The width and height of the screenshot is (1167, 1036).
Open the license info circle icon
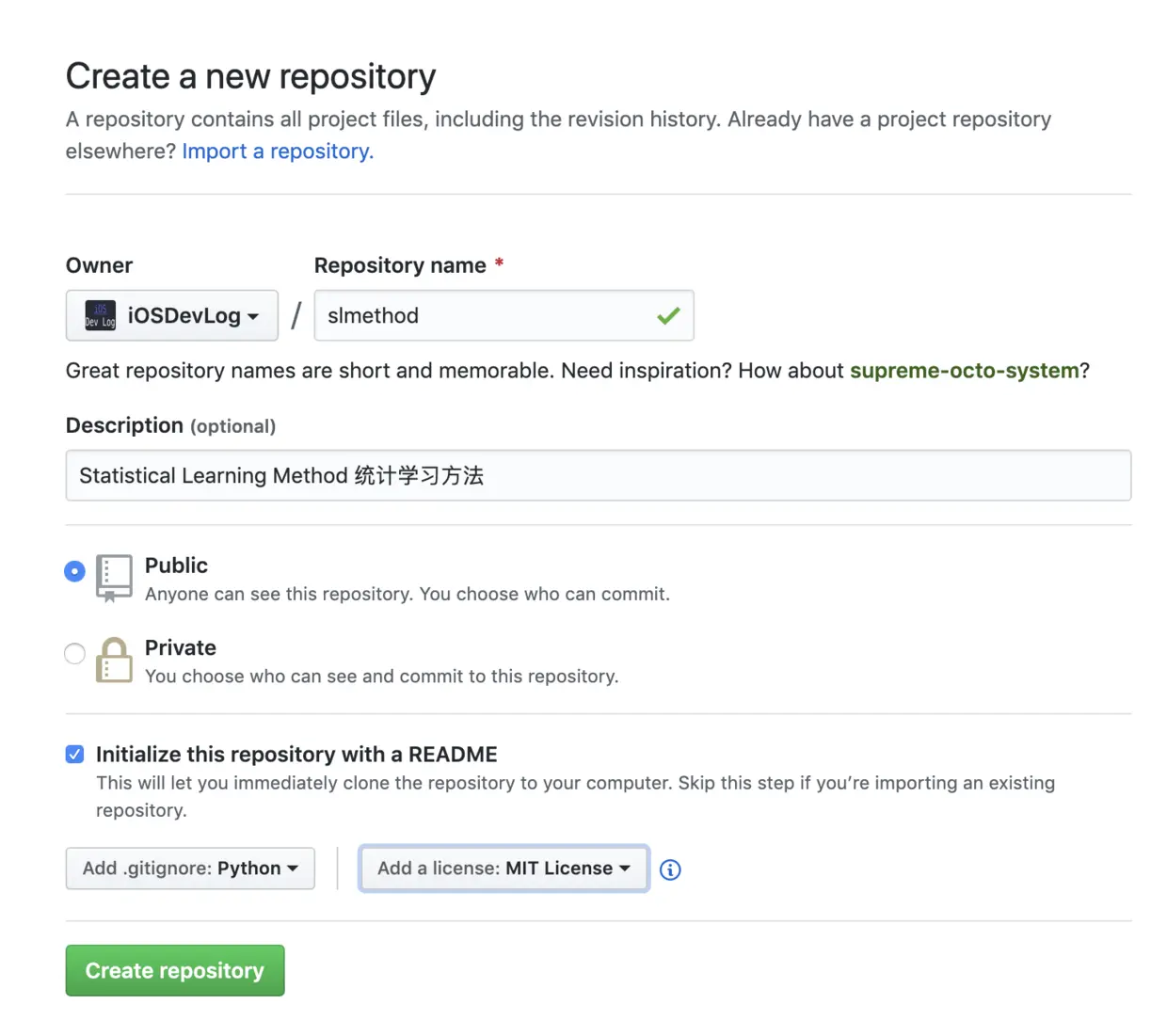pos(670,869)
